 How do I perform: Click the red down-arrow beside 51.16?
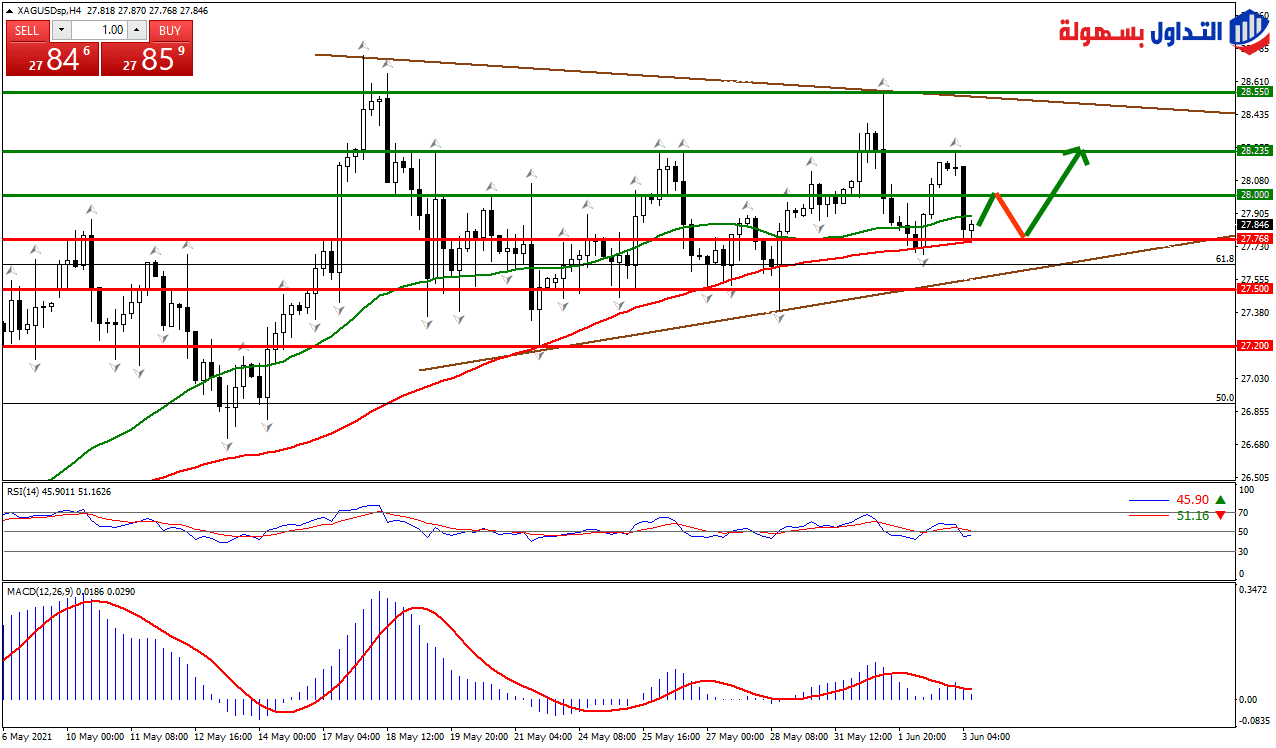tap(1220, 515)
